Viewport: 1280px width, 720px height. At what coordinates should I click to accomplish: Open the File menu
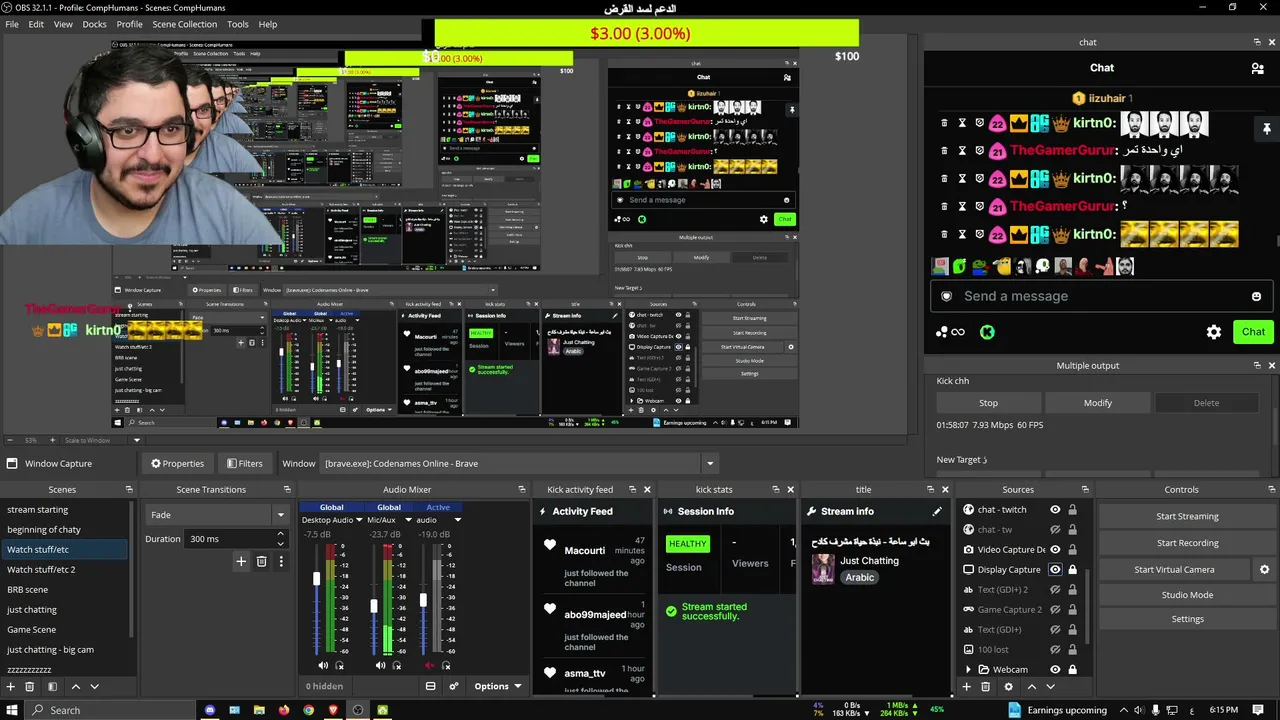tap(12, 24)
